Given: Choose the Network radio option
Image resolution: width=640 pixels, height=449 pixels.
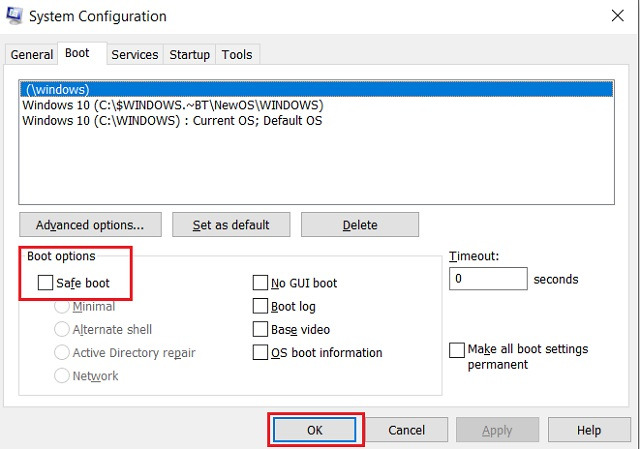Looking at the screenshot, I should click(62, 376).
